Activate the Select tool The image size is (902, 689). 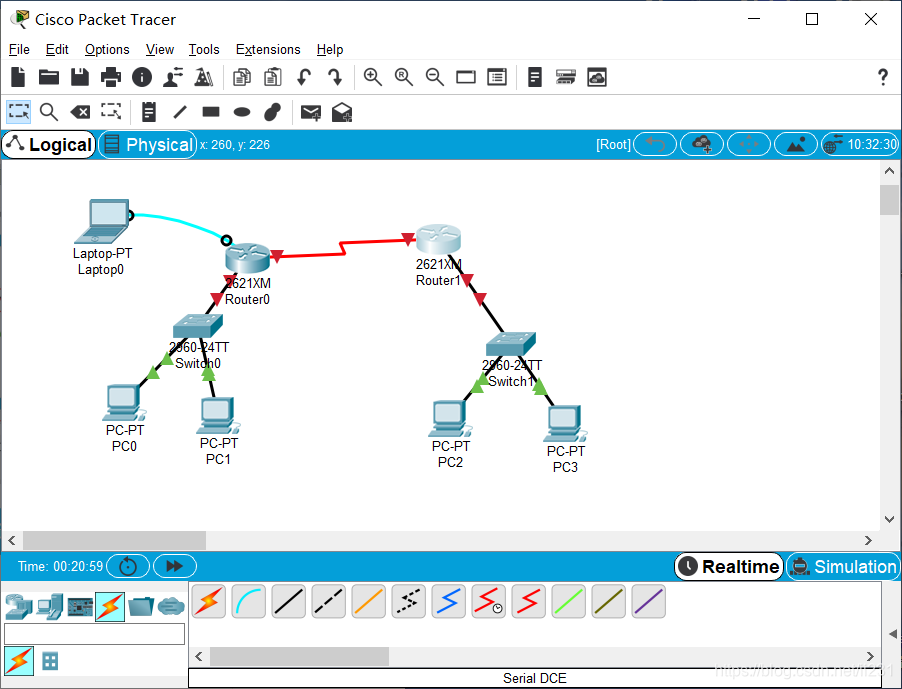click(18, 112)
